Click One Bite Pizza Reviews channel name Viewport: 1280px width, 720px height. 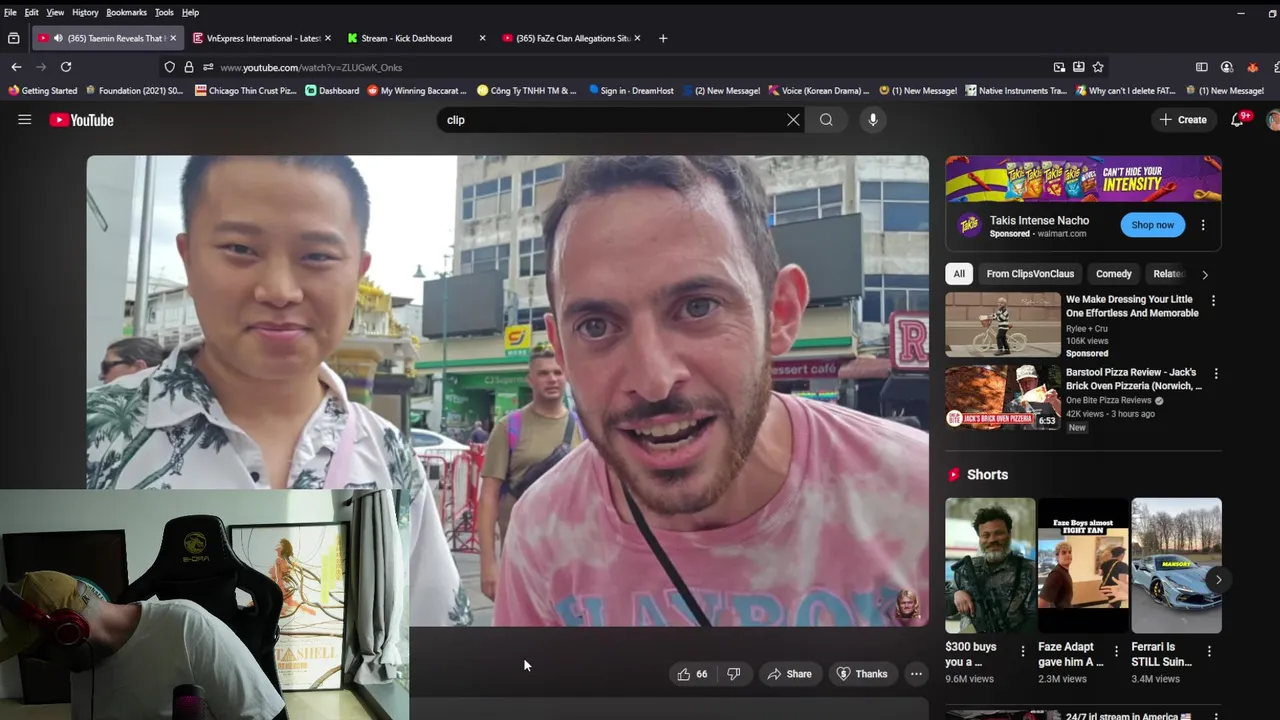1109,400
